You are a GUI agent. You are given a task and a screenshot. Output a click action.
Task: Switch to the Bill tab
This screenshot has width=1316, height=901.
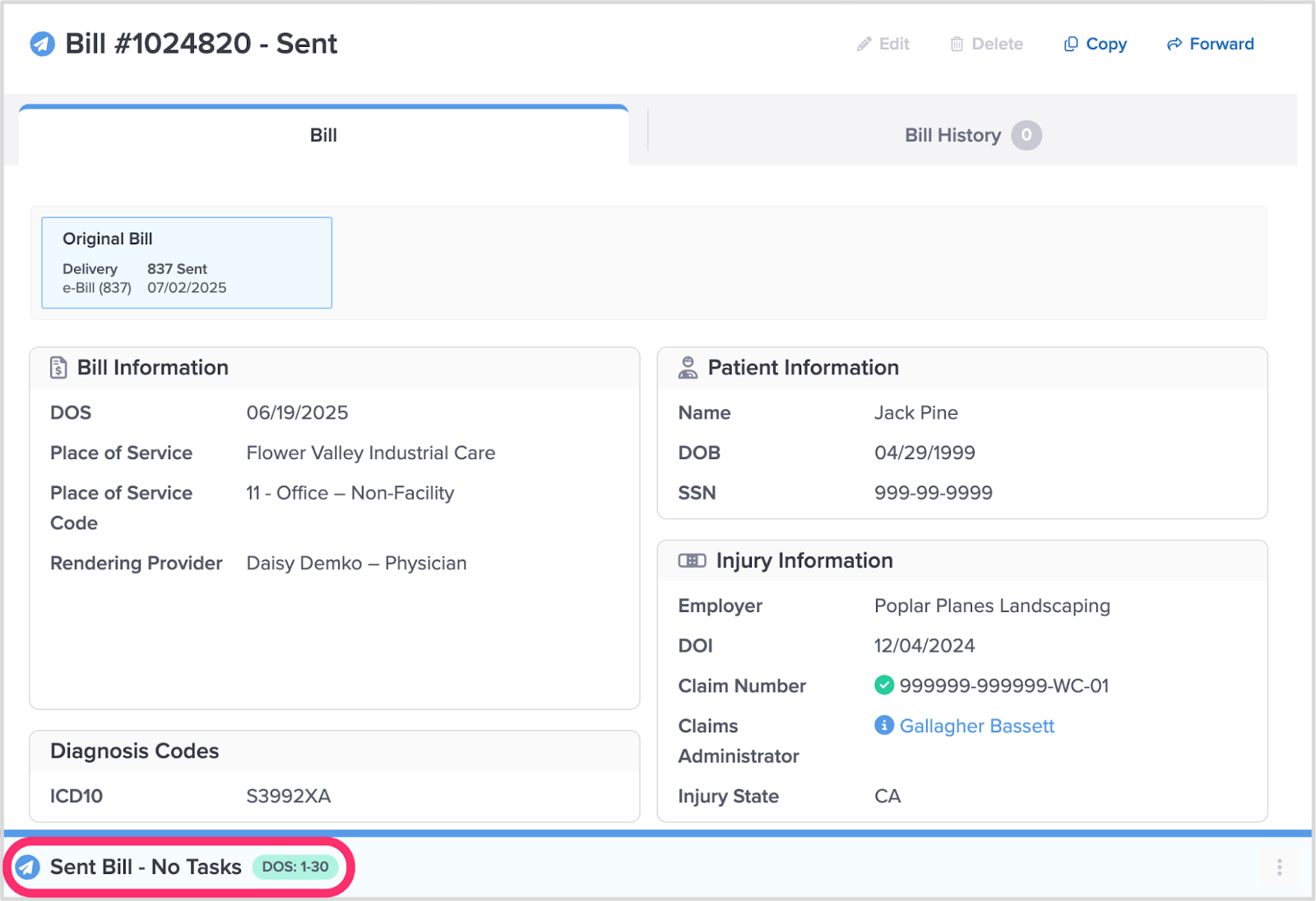point(323,136)
